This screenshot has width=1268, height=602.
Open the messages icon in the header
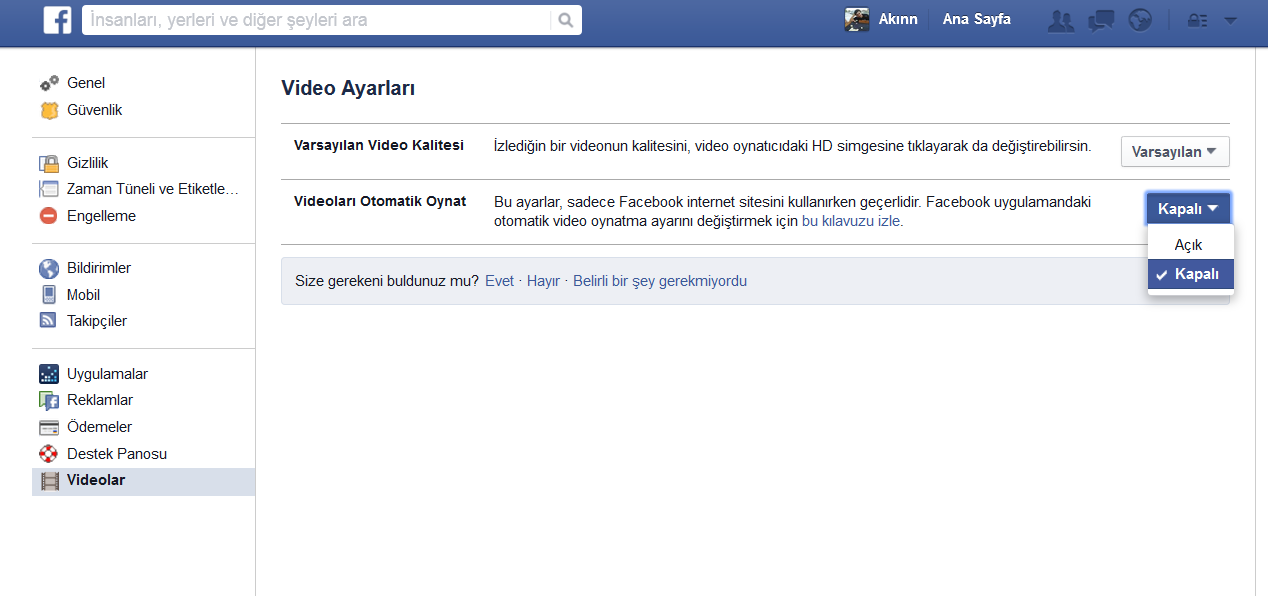click(x=1101, y=20)
